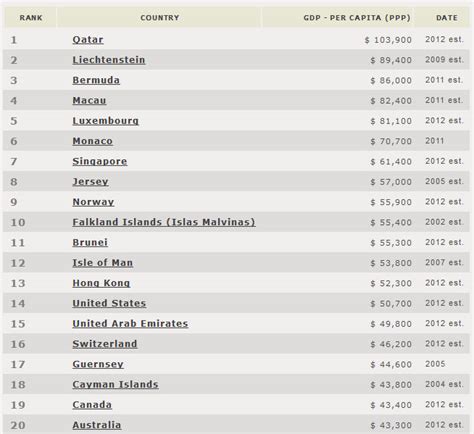Select Qatar's GDP value $ 103,900
Viewport: 474px width, 434px height.
coord(388,40)
